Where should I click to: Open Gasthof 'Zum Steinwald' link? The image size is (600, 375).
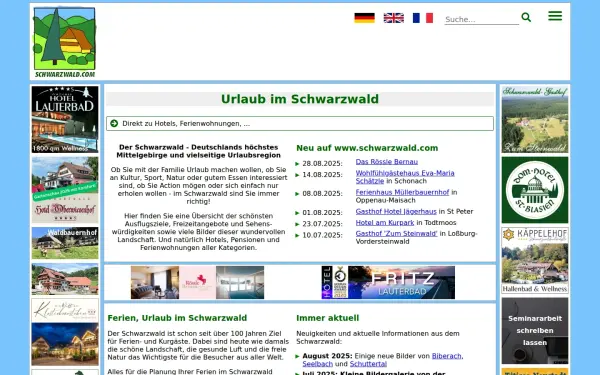point(396,233)
